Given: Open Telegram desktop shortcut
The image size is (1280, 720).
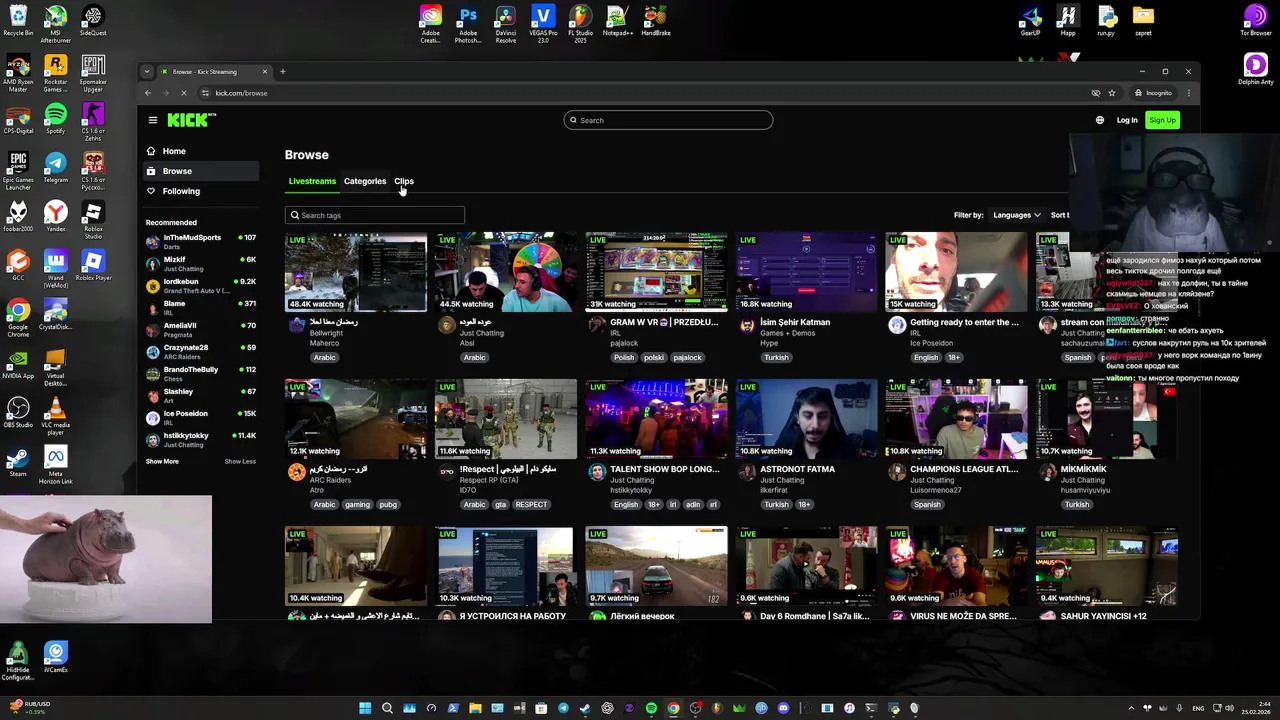Looking at the screenshot, I should click(56, 167).
